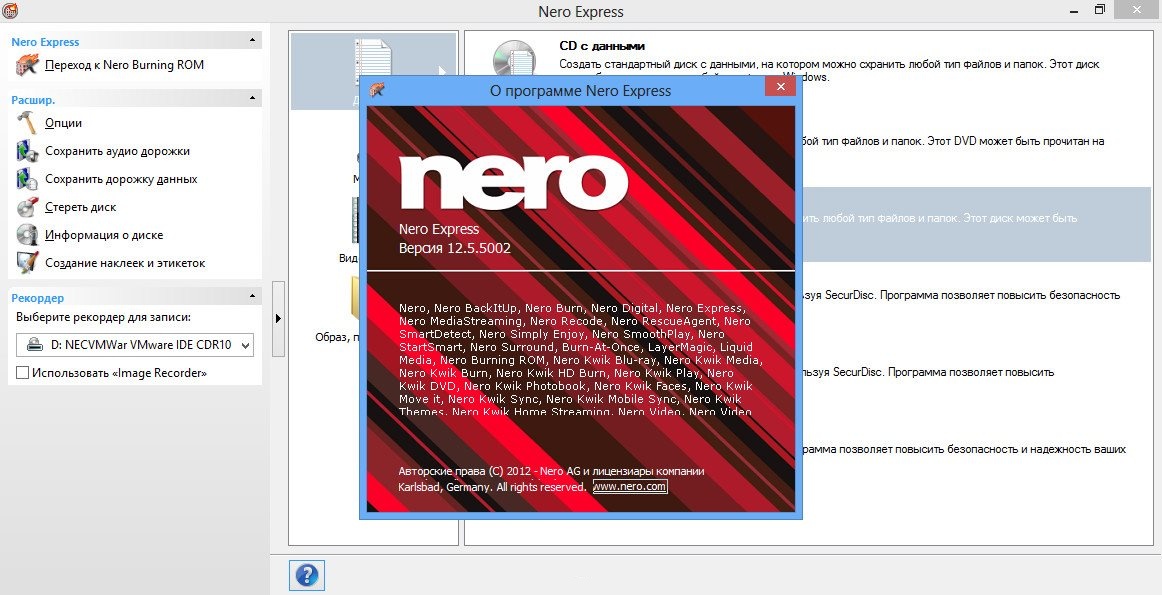Hide the side panel with splitter arrow
This screenshot has height=595, width=1162.
click(x=278, y=318)
